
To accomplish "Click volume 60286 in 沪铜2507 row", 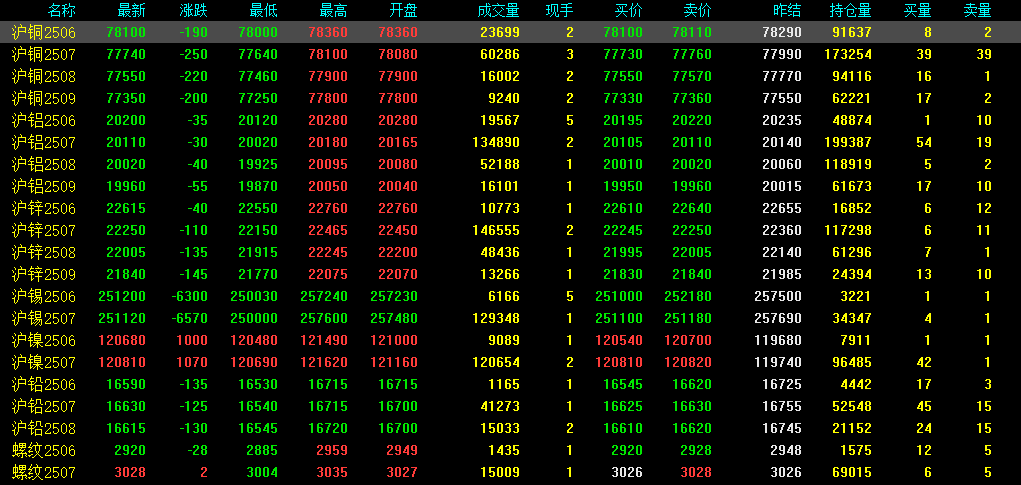I will [499, 55].
